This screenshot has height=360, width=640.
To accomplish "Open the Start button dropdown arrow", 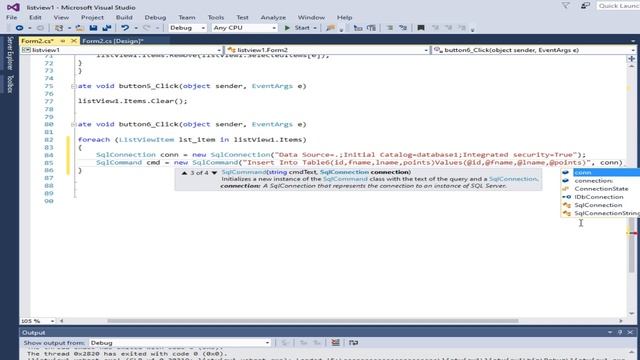I will click(x=315, y=28).
